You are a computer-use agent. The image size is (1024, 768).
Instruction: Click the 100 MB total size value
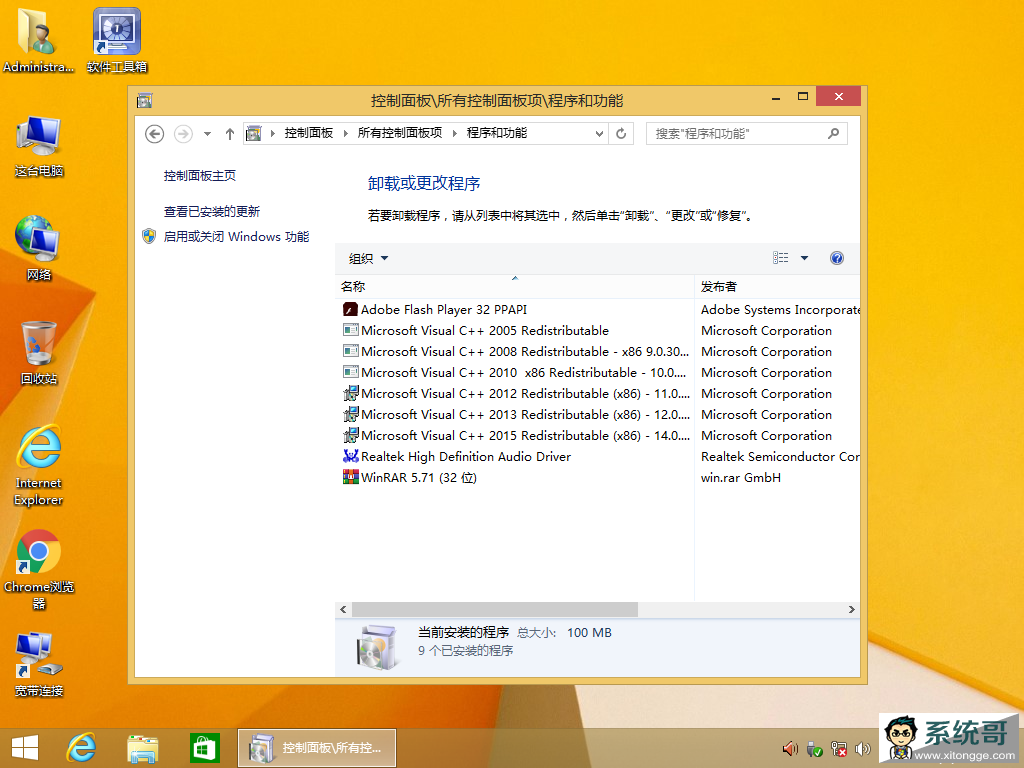589,632
